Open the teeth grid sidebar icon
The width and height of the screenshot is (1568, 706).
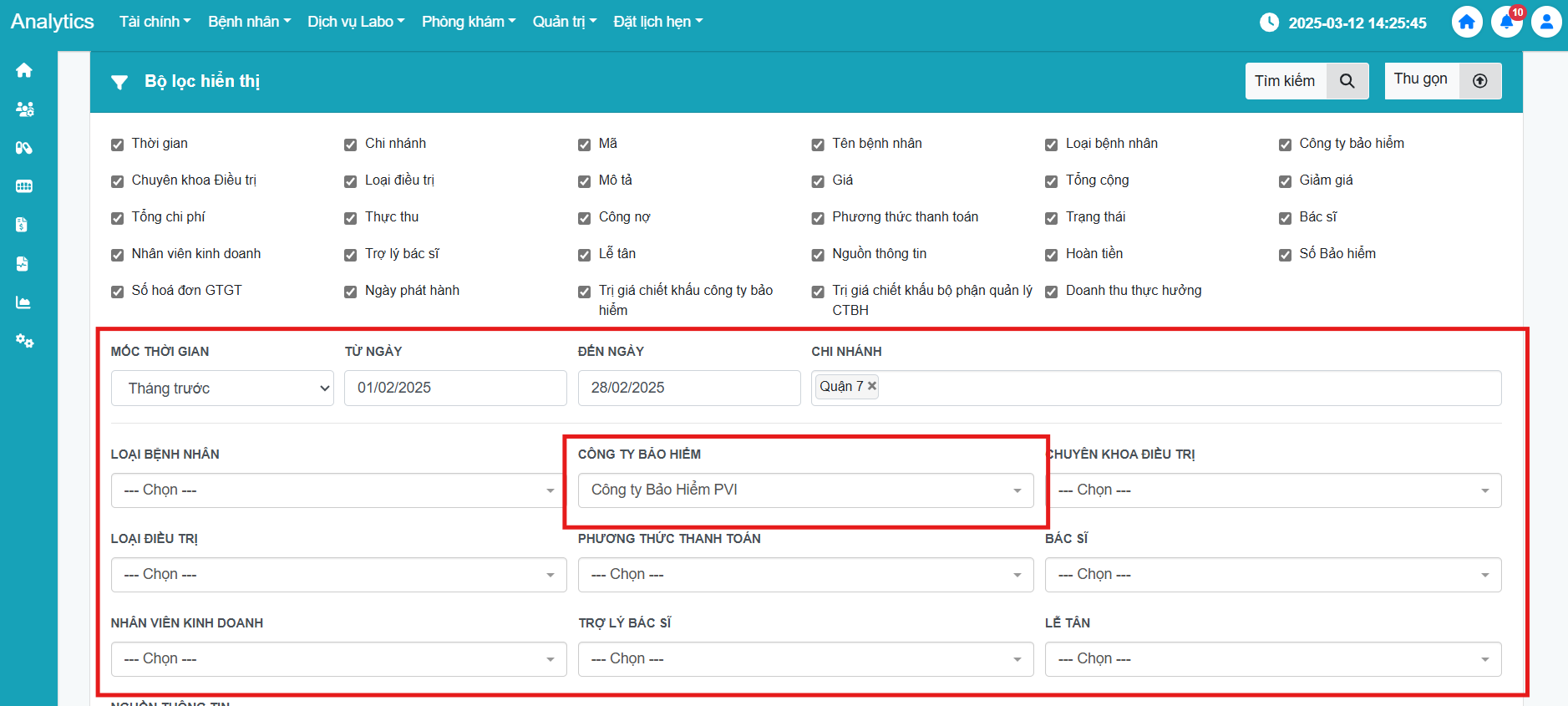24,186
